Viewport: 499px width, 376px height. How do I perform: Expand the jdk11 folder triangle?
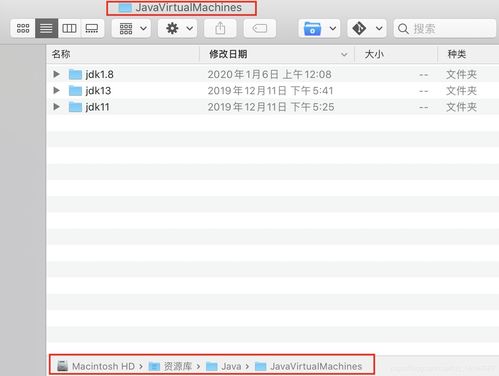[56, 107]
